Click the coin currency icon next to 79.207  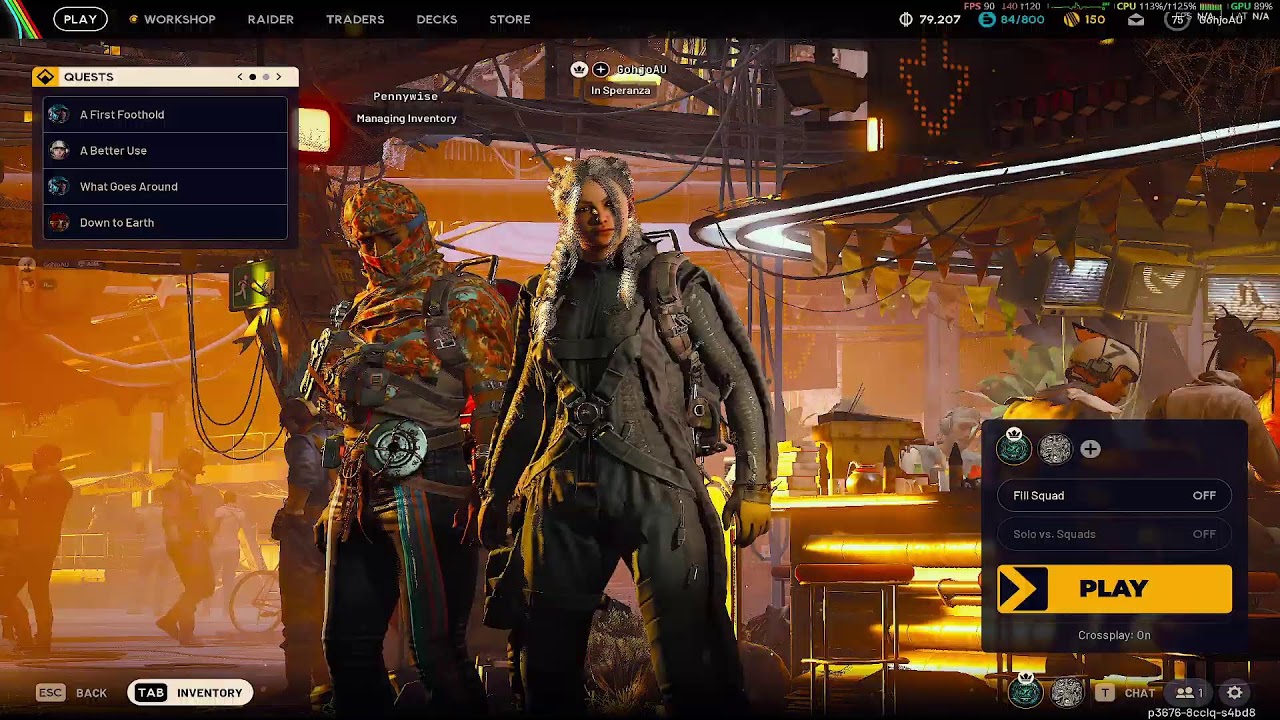(x=906, y=19)
